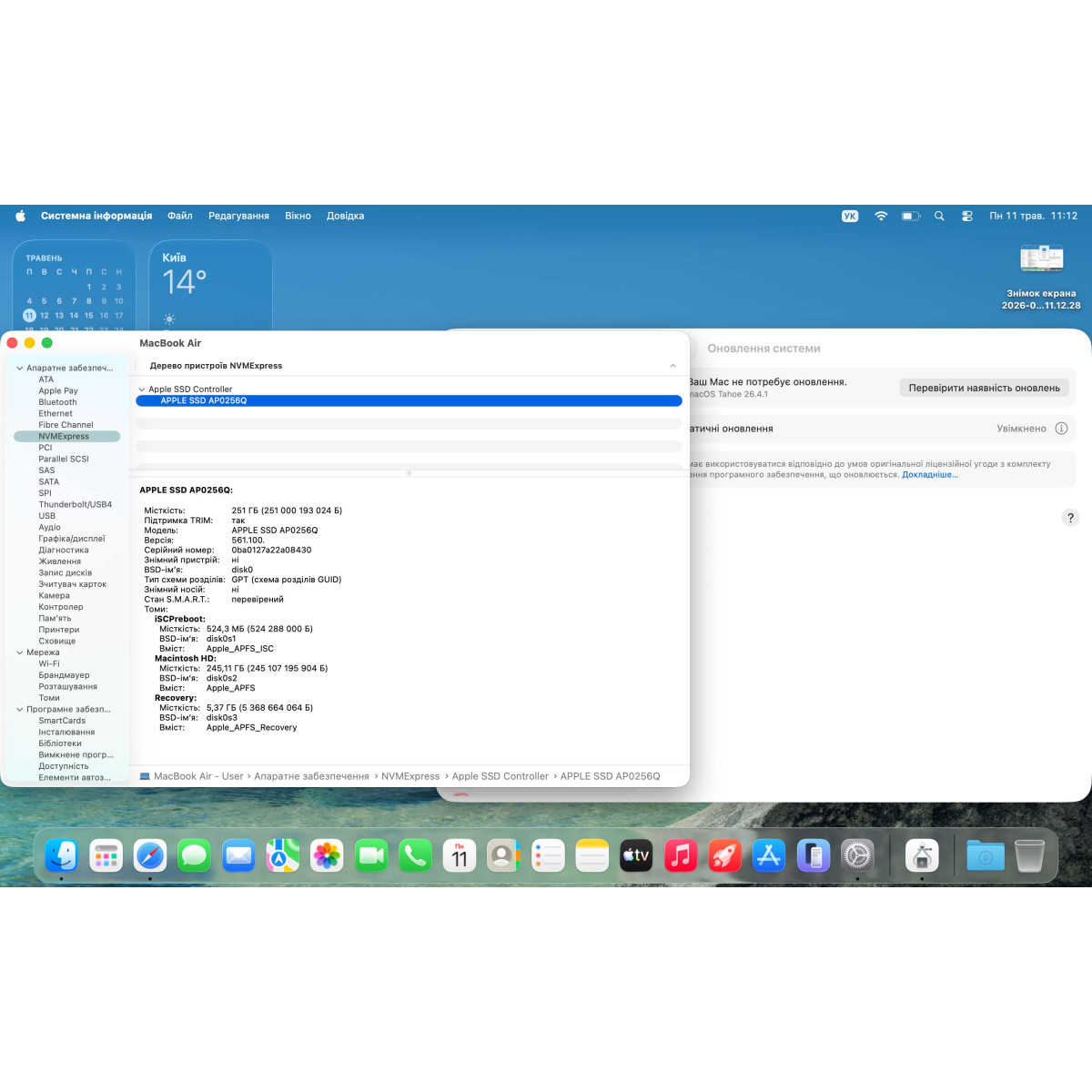This screenshot has width=1092, height=1092.
Task: Open FaceTime in the Dock
Action: click(371, 855)
